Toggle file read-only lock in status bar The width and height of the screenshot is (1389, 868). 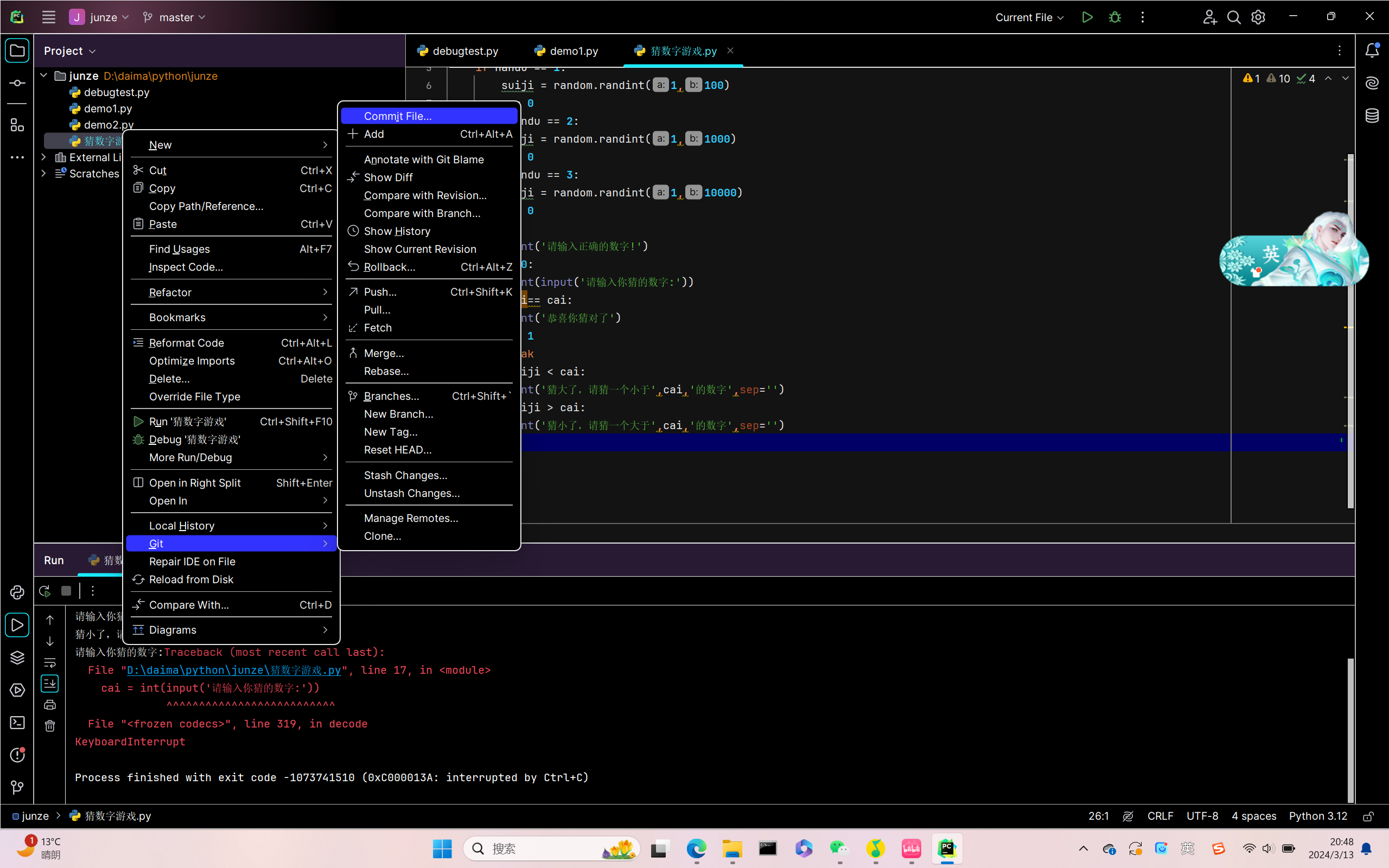click(1368, 816)
